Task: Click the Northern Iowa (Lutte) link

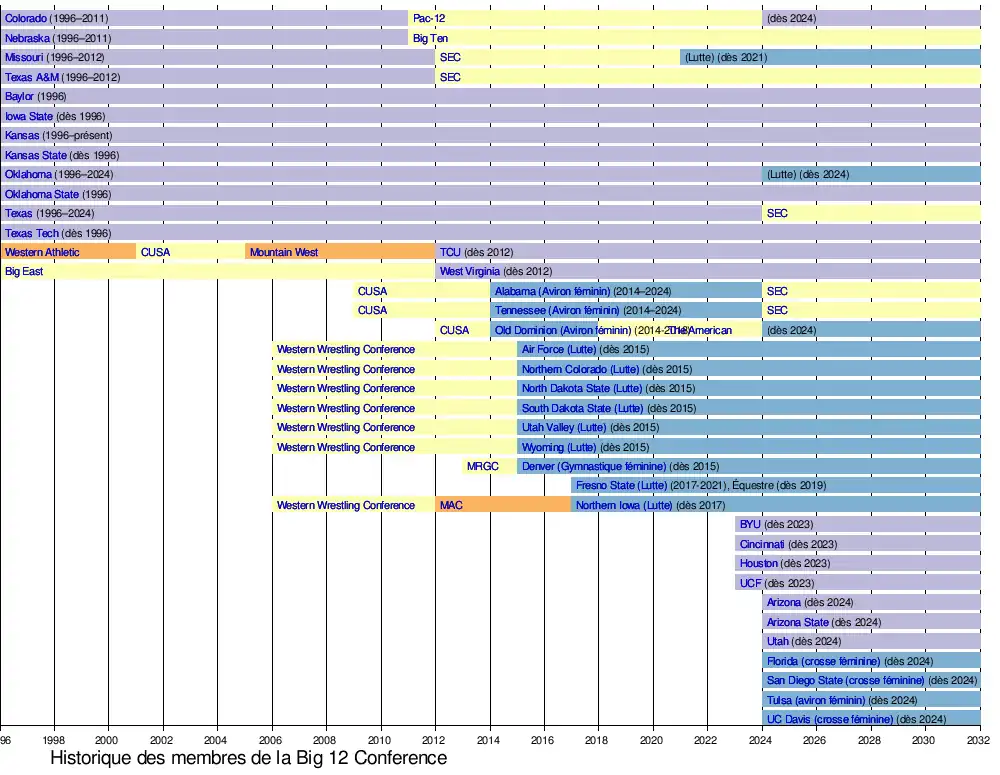Action: [x=624, y=505]
